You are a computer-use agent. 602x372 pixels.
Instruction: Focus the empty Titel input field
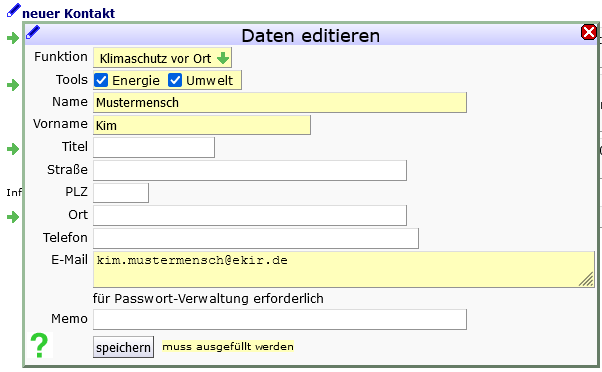point(154,147)
